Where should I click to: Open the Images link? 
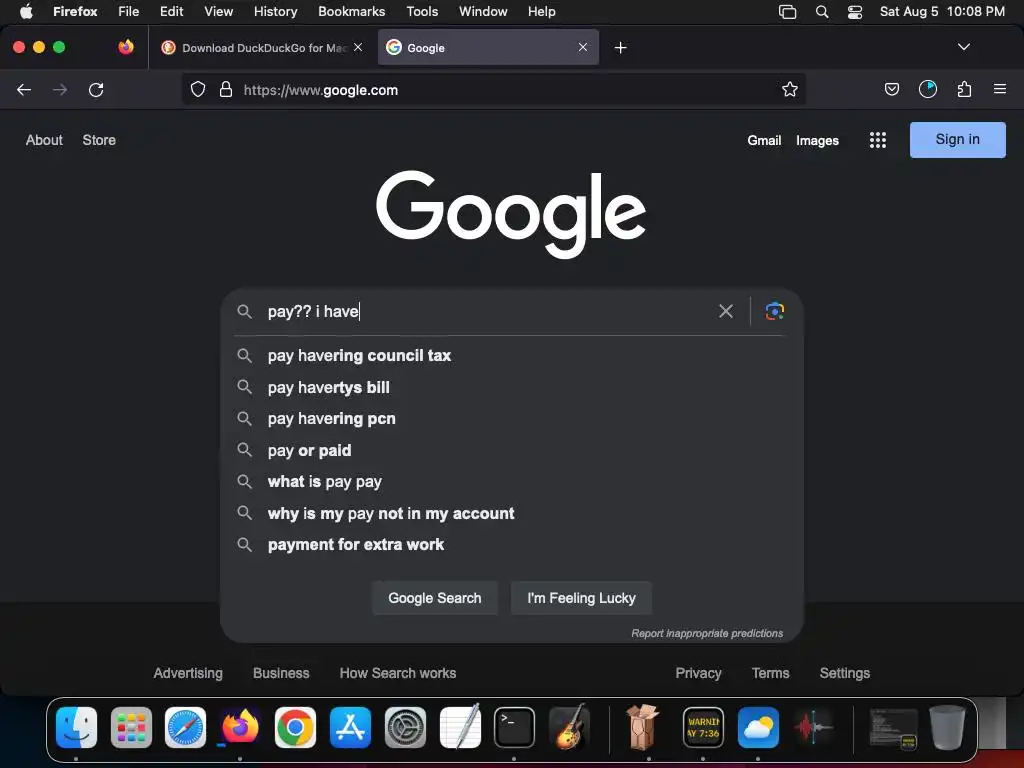click(x=817, y=140)
